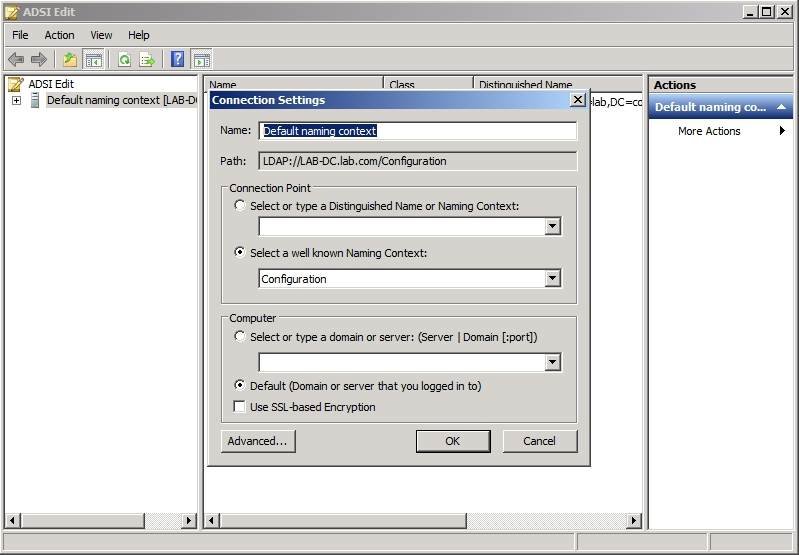
Task: Open the File menu
Action: (20, 35)
